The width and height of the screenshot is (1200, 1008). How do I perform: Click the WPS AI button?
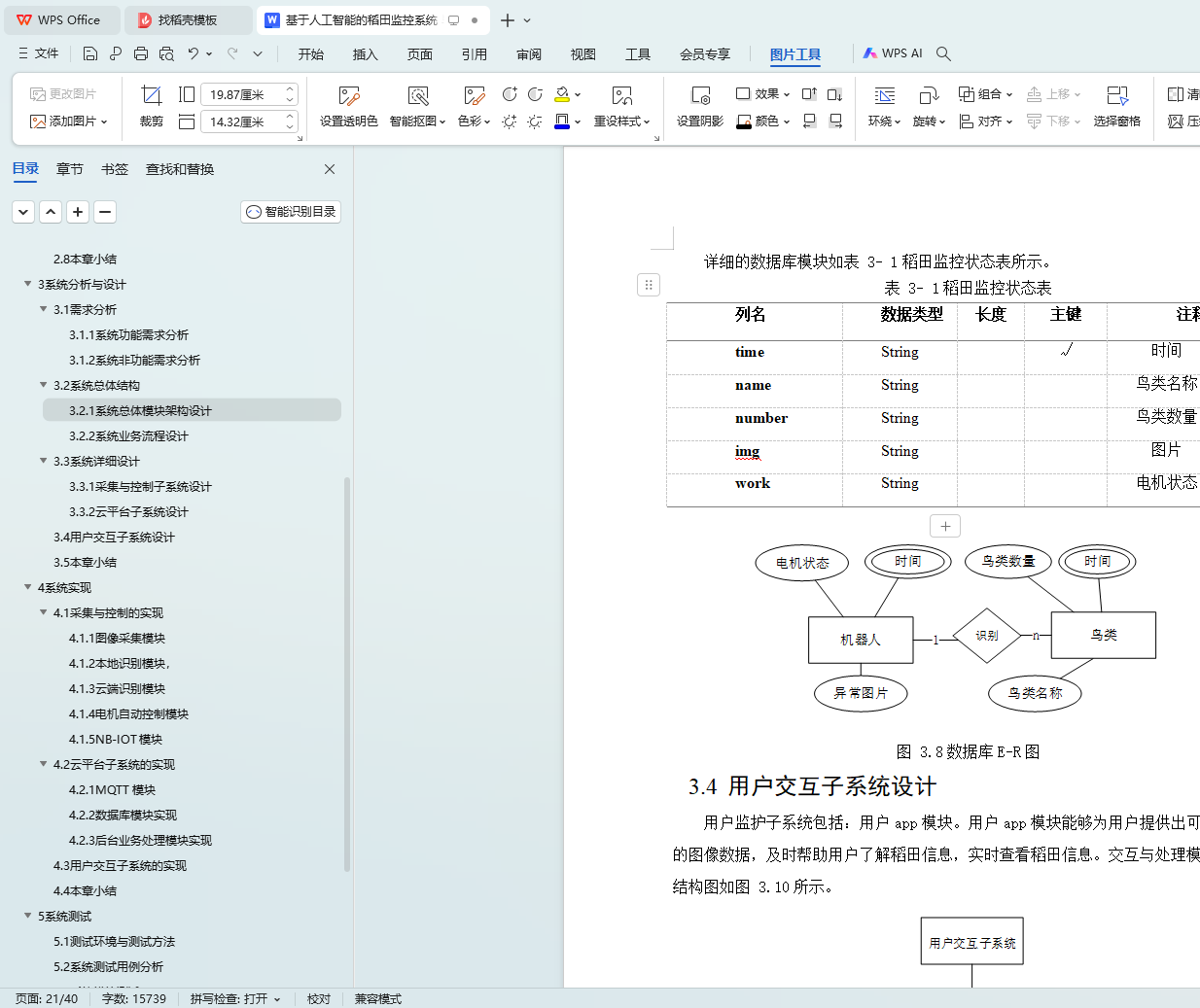pos(893,53)
